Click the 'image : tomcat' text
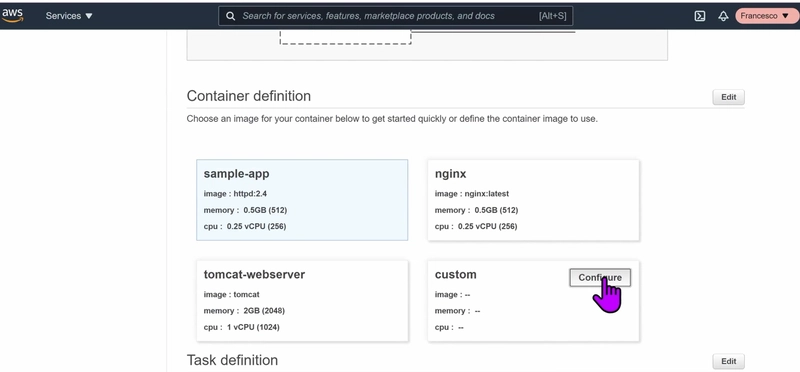The width and height of the screenshot is (800, 372). click(x=231, y=294)
